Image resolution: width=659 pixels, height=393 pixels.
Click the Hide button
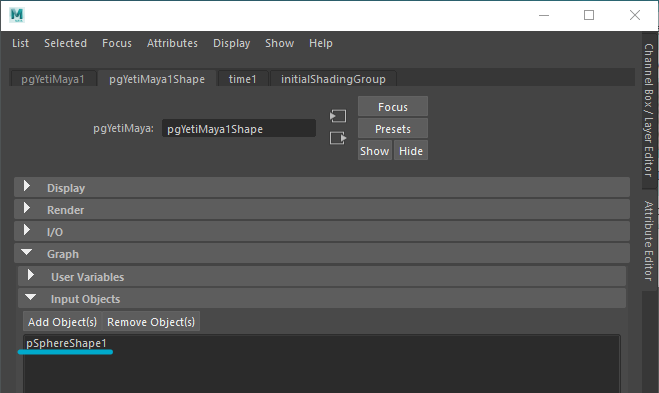tap(411, 150)
